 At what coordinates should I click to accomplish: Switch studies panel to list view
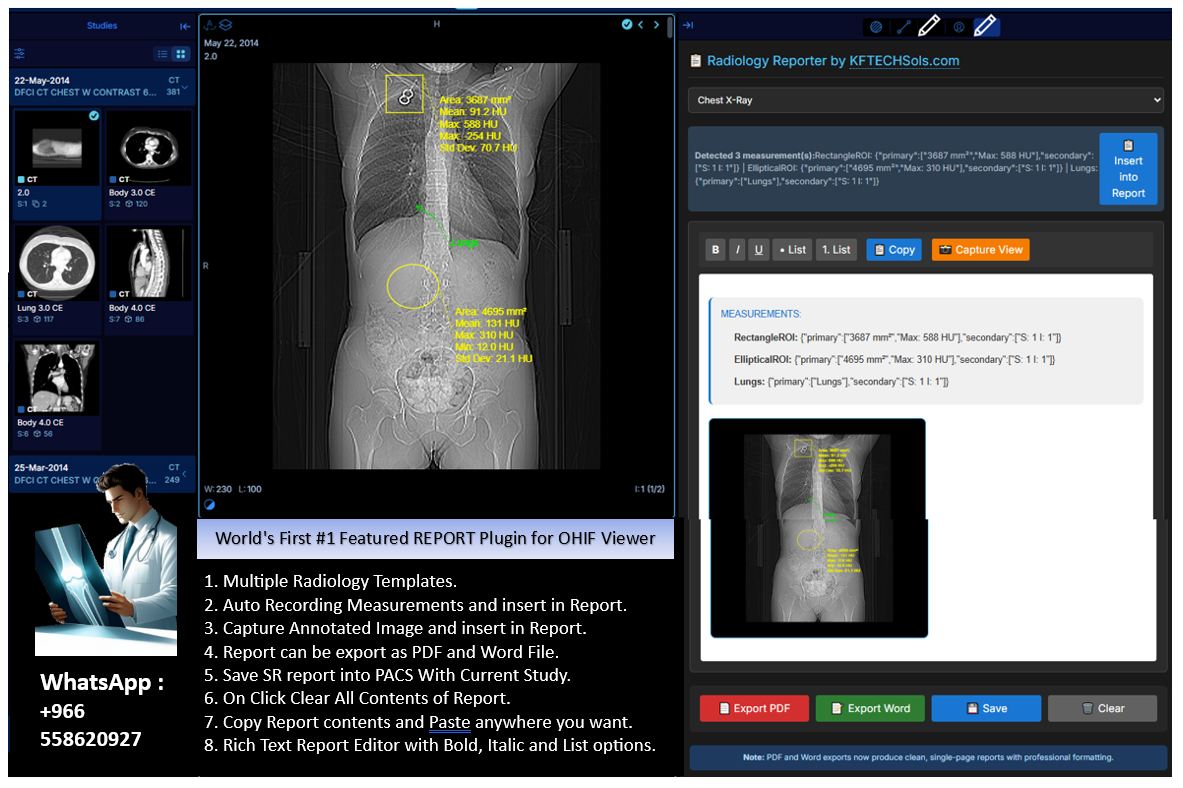click(x=162, y=53)
